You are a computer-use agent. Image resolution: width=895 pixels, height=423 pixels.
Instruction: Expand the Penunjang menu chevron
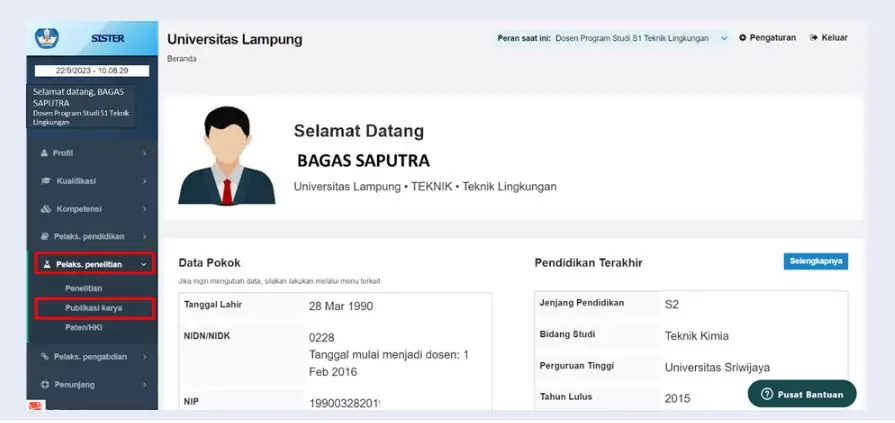[x=144, y=385]
